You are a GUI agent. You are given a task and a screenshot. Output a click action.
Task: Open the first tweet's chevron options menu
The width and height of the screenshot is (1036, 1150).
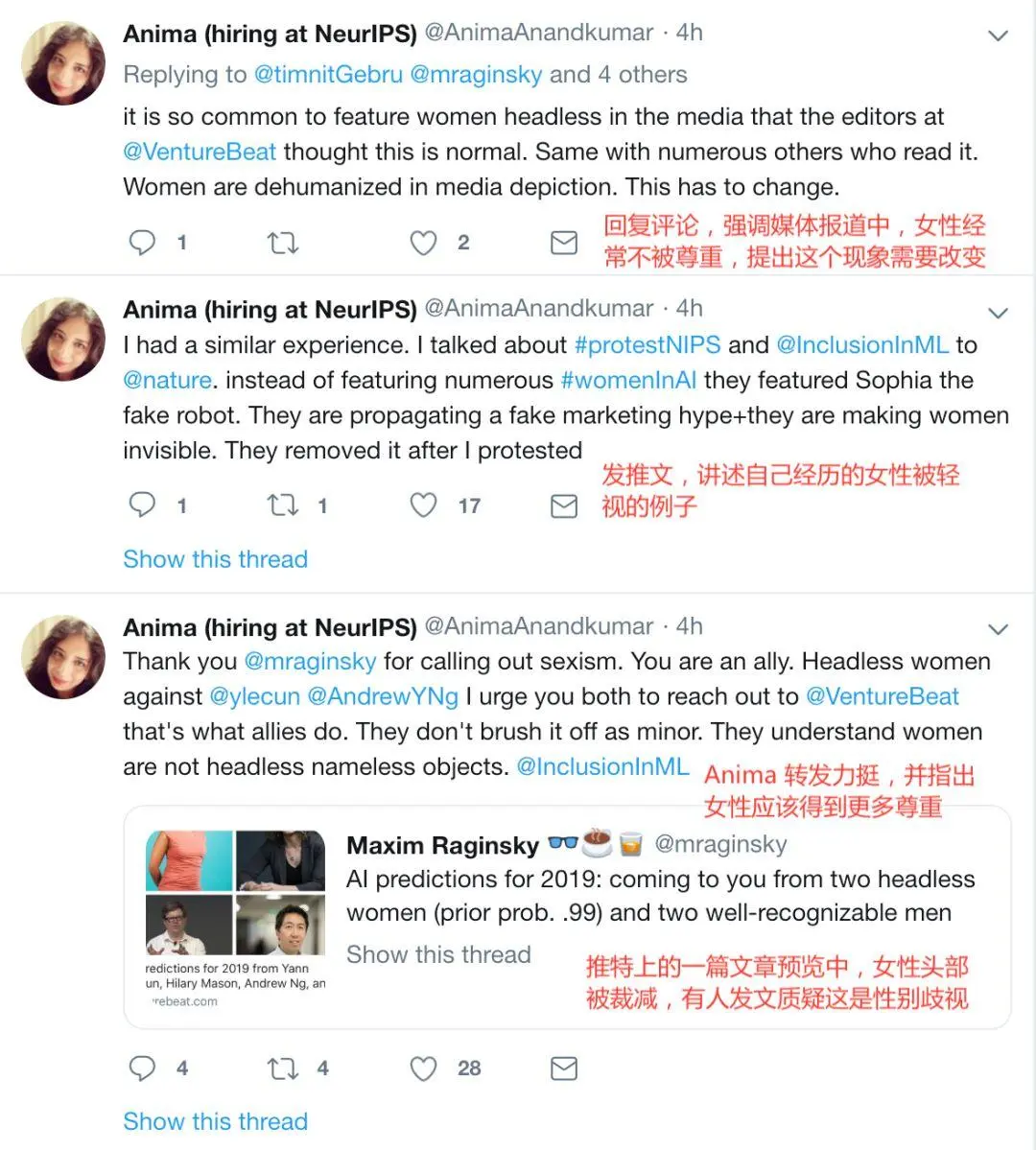(998, 35)
